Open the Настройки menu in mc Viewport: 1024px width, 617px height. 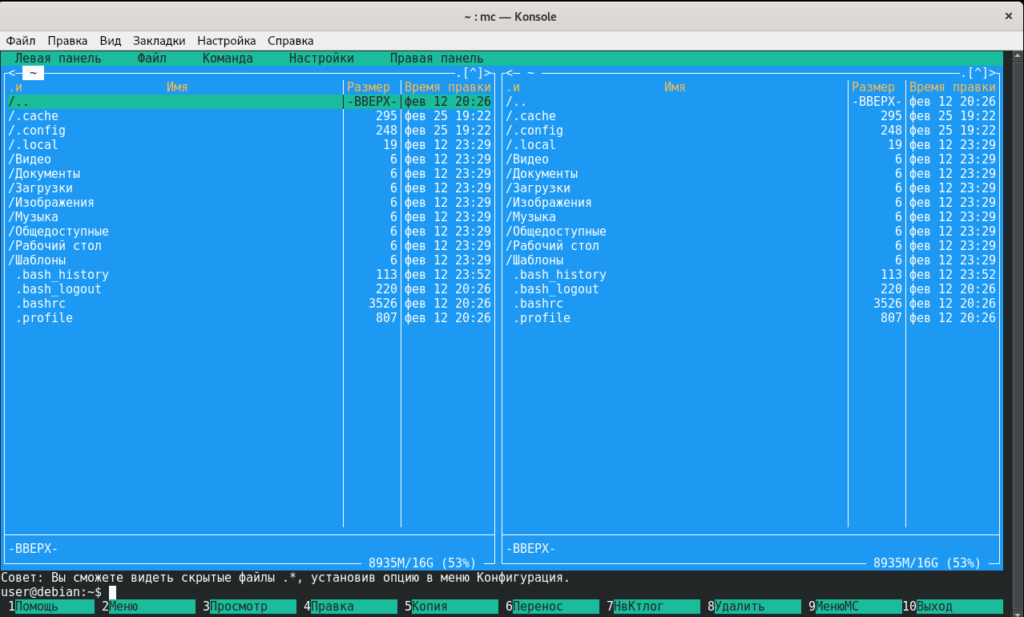[x=321, y=58]
